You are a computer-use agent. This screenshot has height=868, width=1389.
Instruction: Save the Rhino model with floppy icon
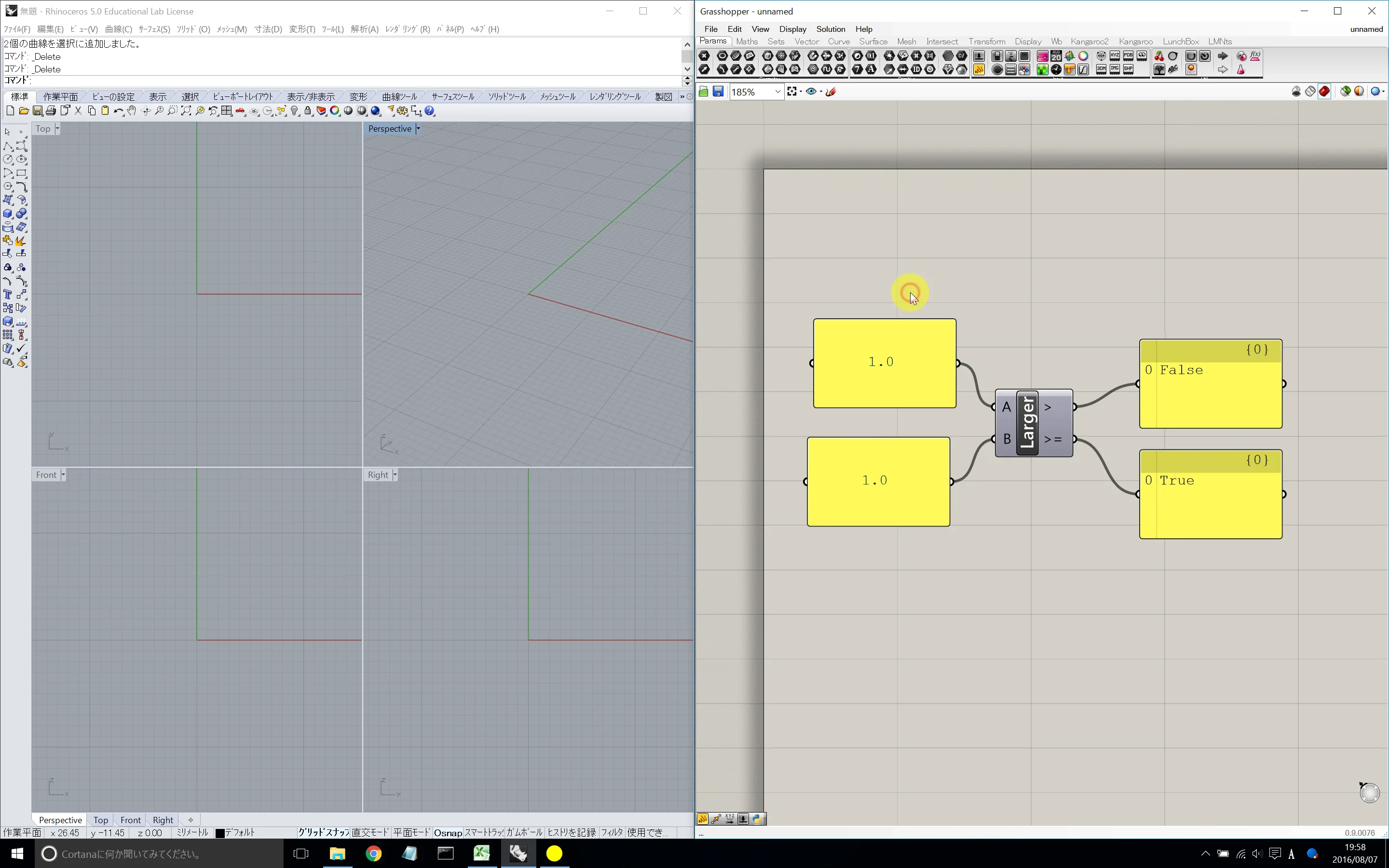[x=37, y=111]
